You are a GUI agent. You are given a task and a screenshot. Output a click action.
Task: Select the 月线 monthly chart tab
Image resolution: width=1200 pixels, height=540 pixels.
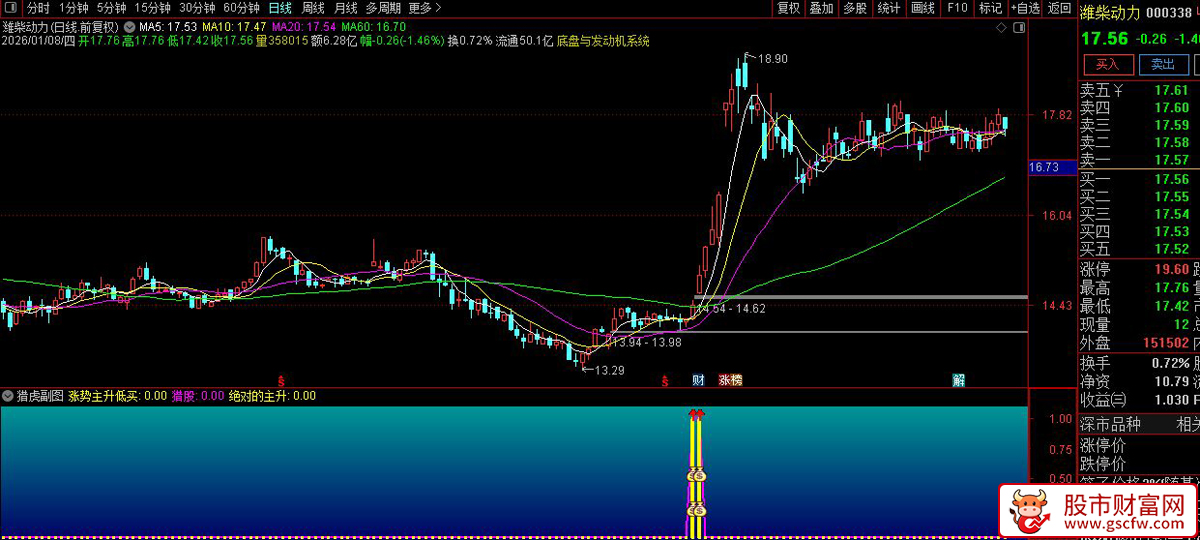tap(345, 8)
